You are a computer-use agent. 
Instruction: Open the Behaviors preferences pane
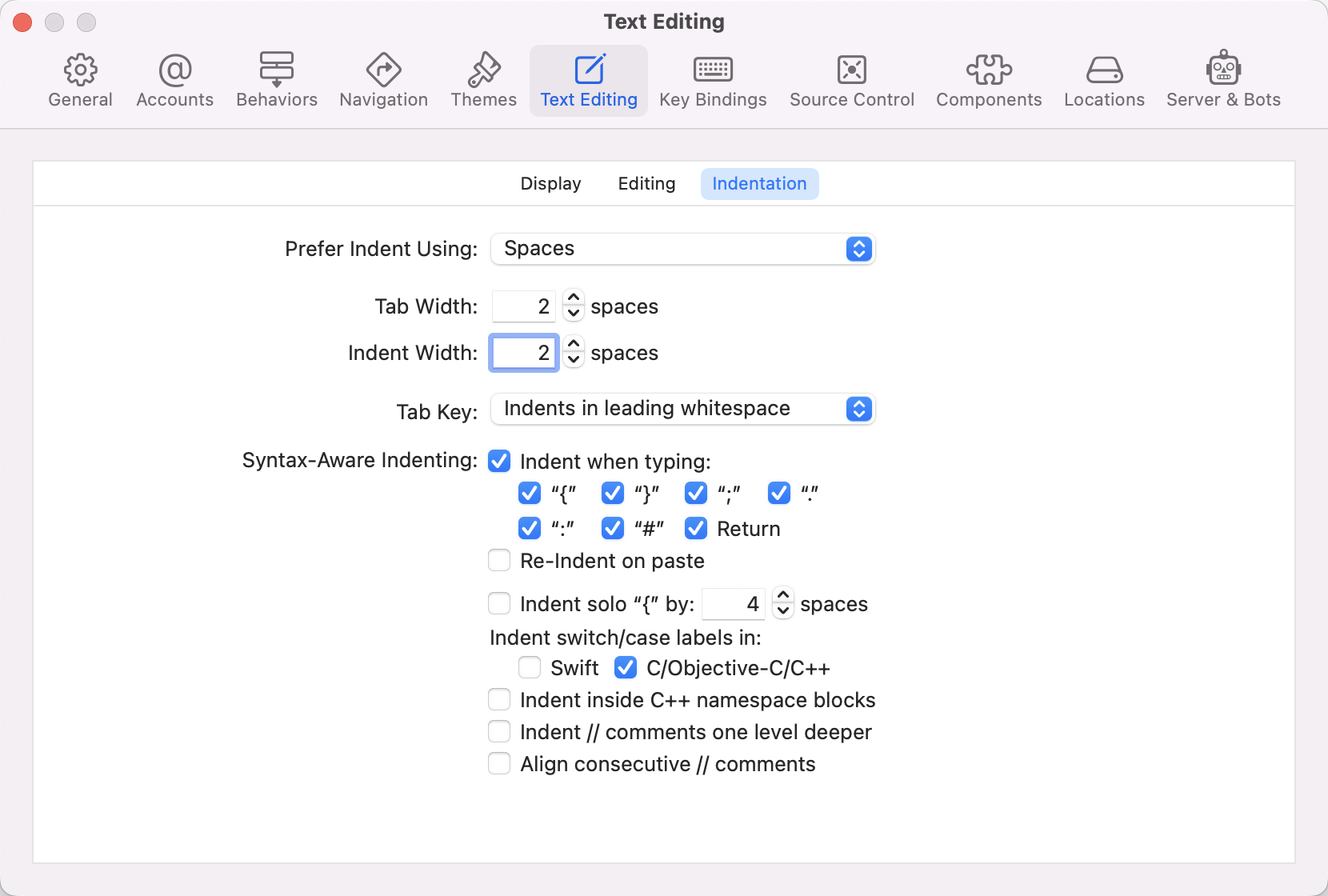pyautogui.click(x=277, y=81)
